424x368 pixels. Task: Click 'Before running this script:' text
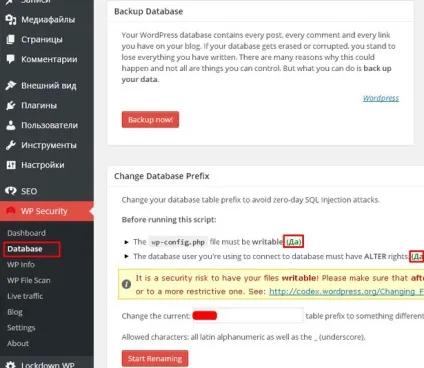(169, 220)
